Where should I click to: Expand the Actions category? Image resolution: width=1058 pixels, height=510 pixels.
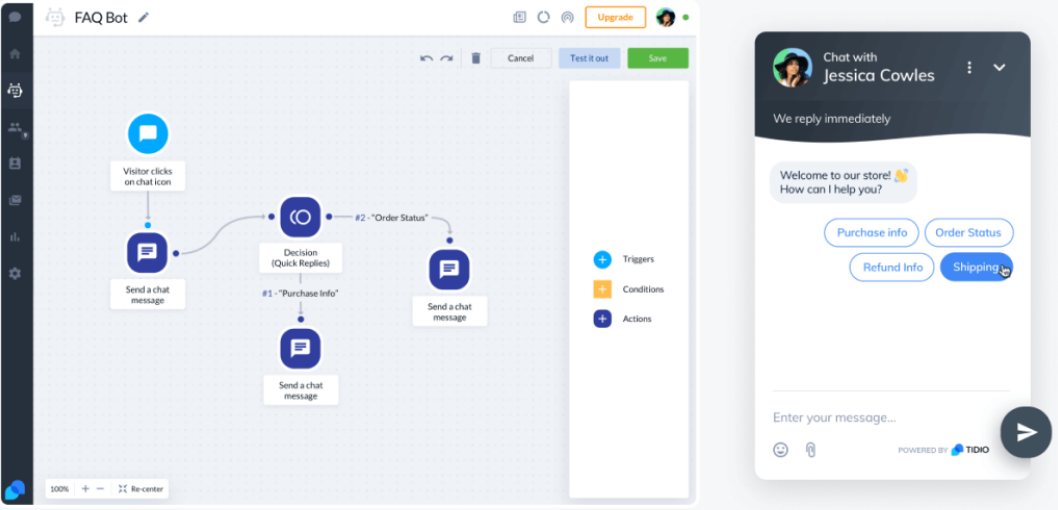602,319
